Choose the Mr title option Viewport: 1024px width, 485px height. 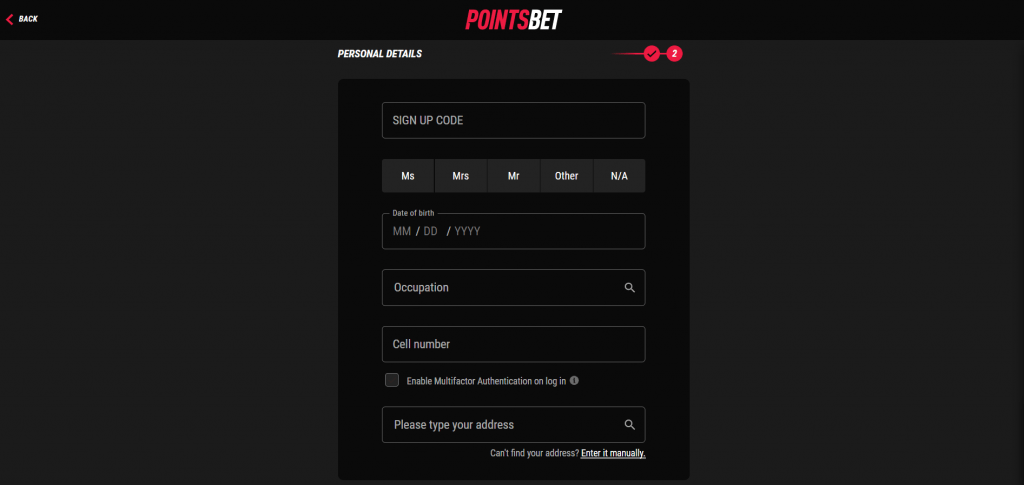coord(514,176)
